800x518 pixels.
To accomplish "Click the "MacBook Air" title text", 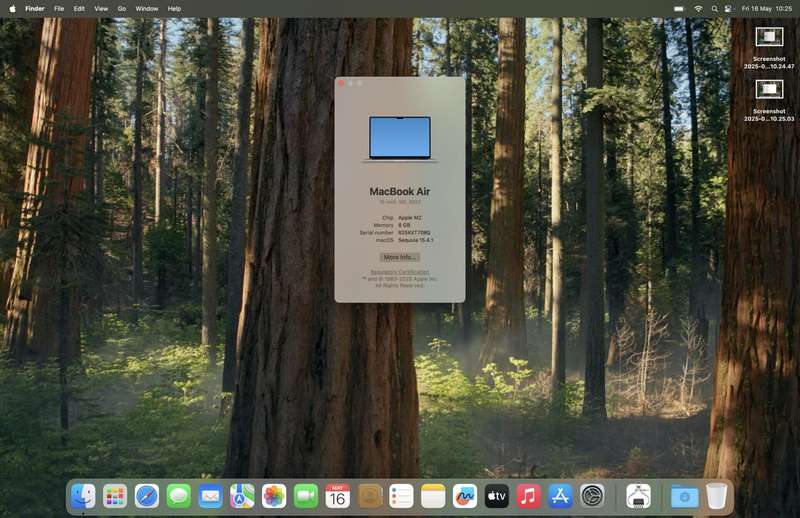I will pos(399,191).
